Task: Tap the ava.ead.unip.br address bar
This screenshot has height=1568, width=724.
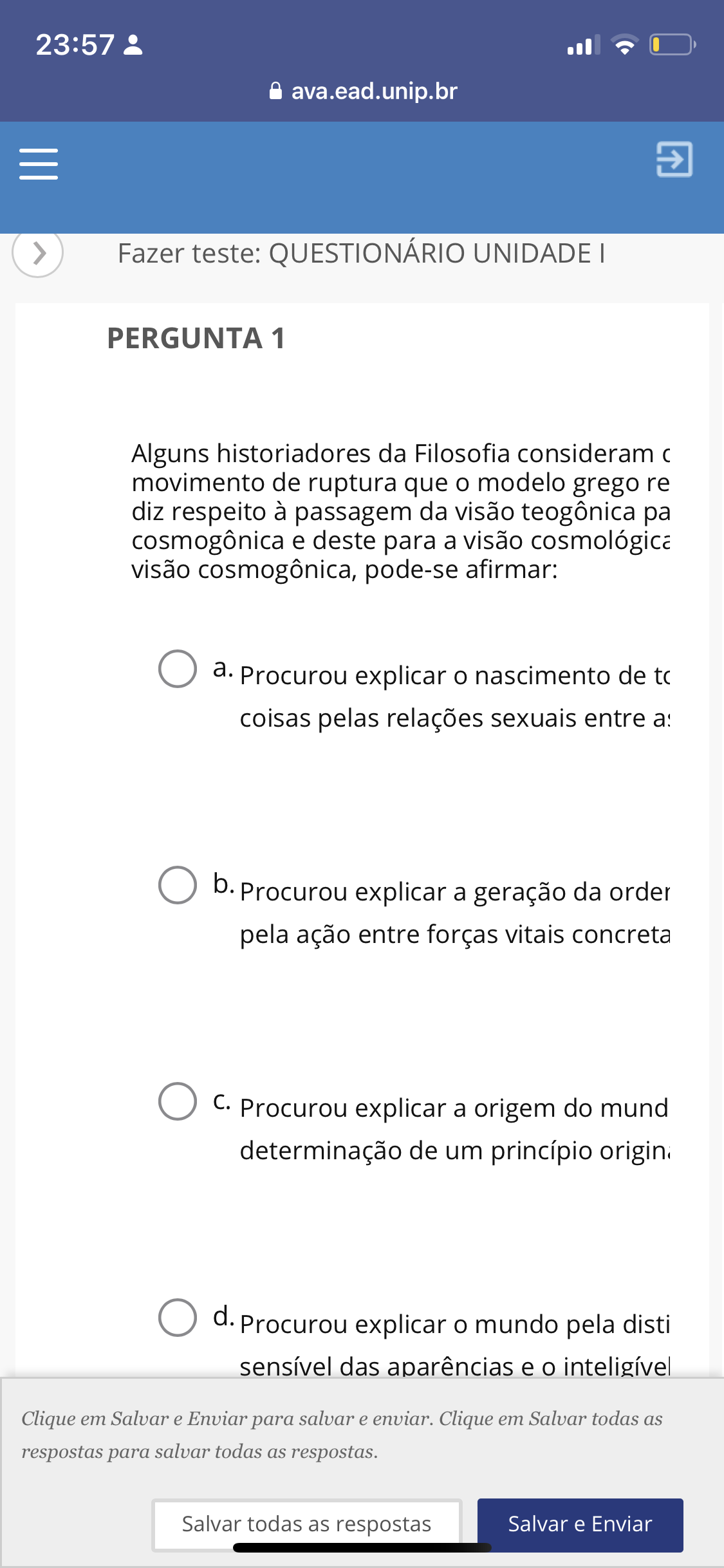Action: [x=374, y=91]
